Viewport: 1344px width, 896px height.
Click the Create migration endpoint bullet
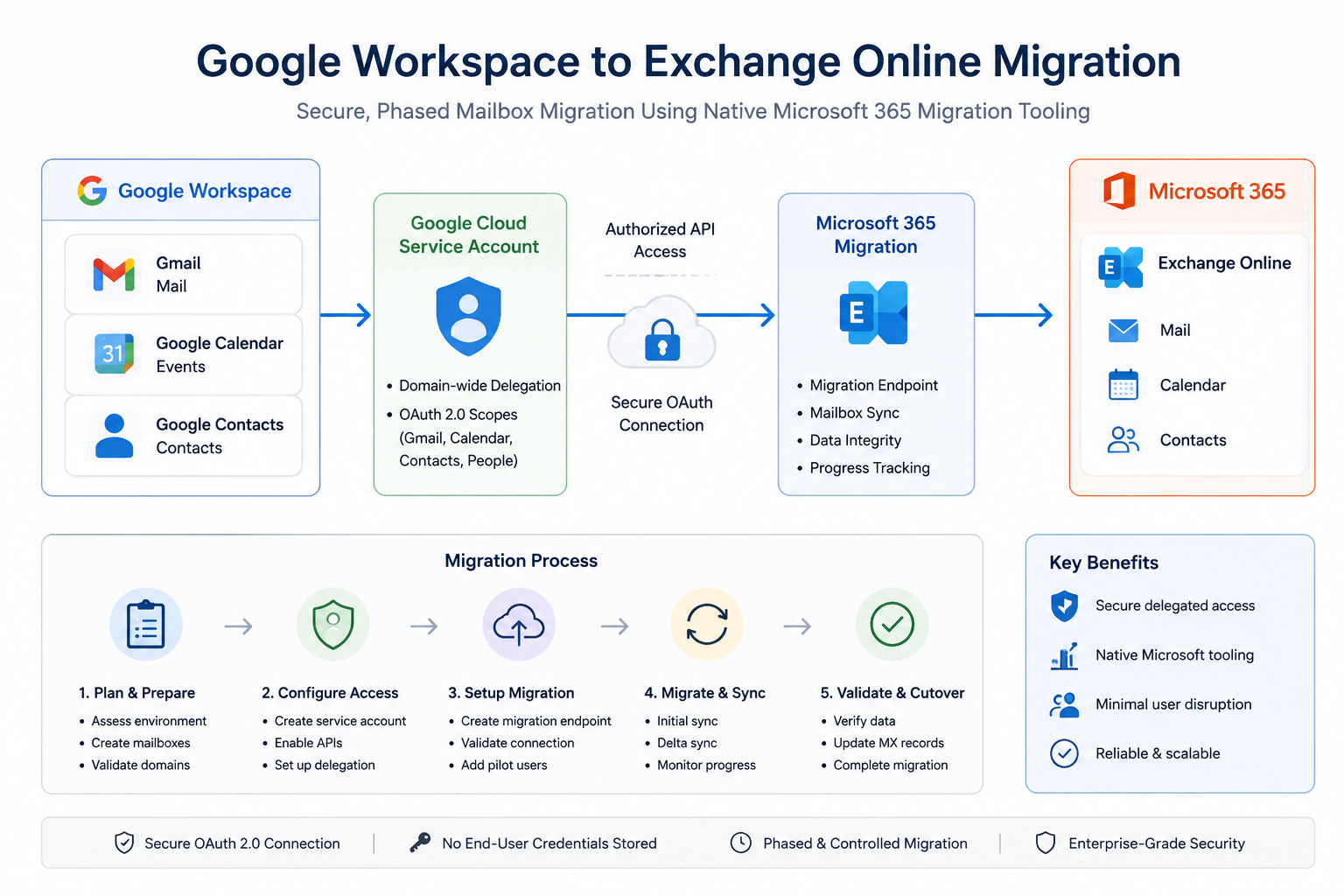coord(529,721)
